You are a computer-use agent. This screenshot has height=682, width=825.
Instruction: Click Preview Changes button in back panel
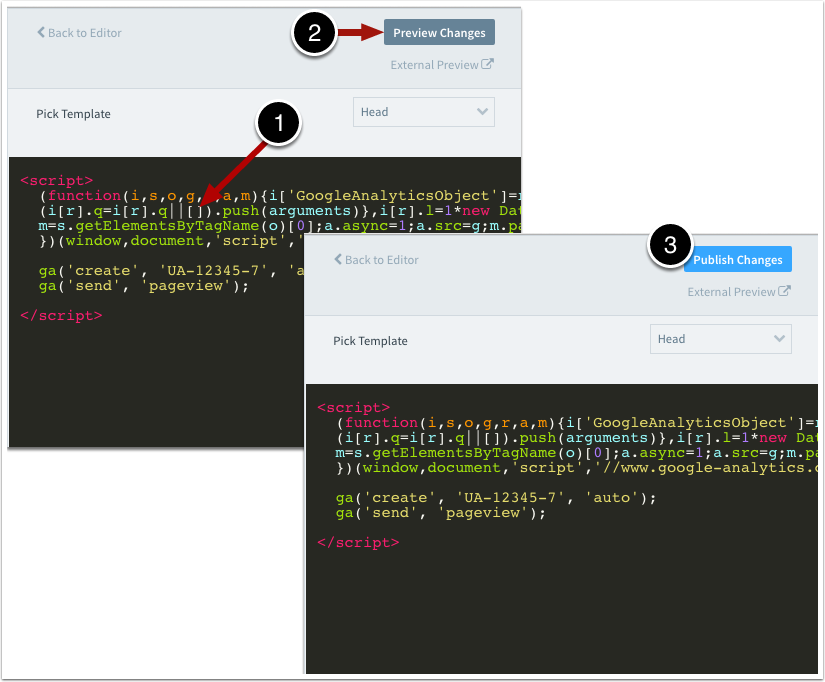(439, 33)
